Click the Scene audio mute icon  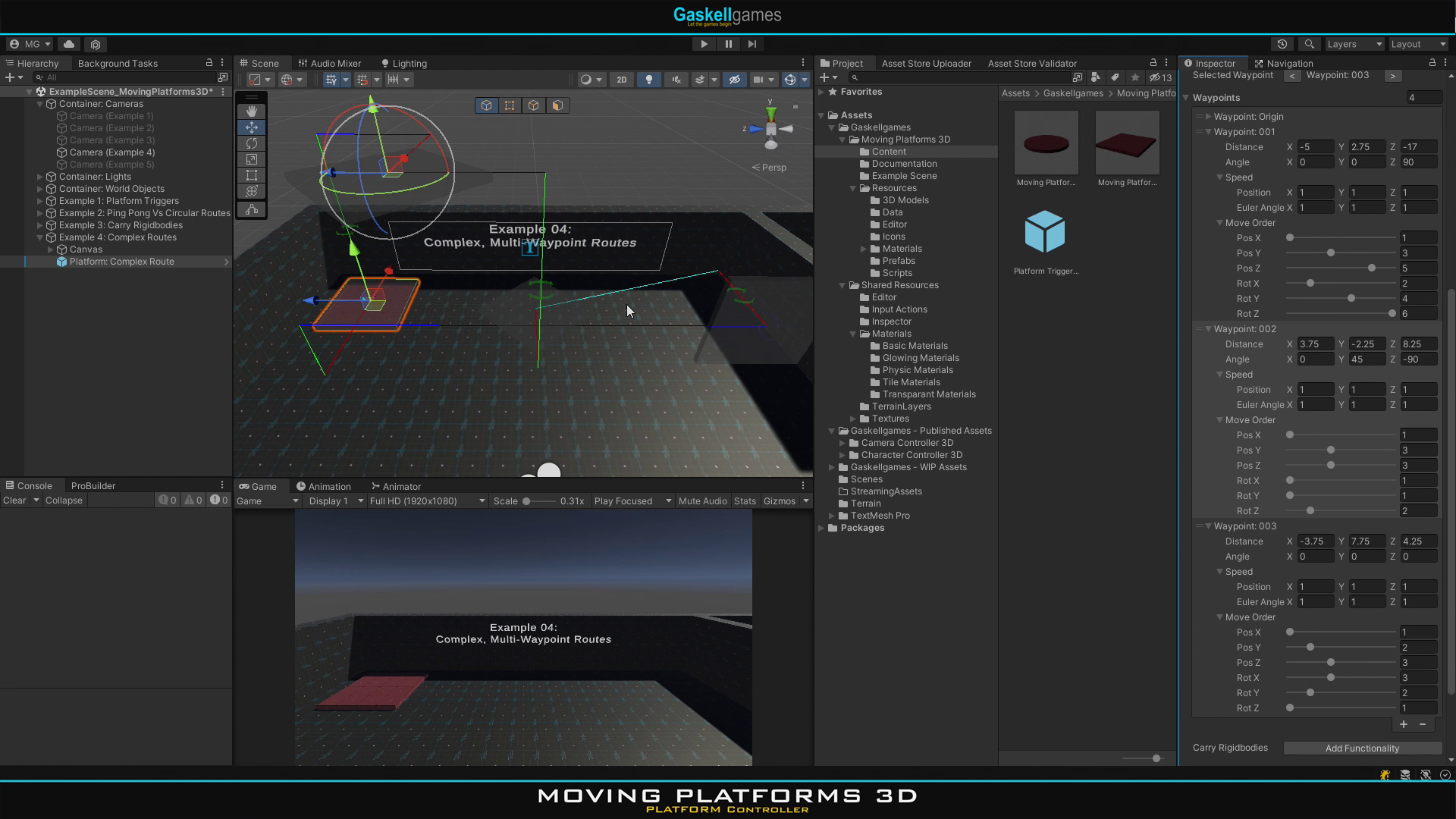(x=676, y=80)
